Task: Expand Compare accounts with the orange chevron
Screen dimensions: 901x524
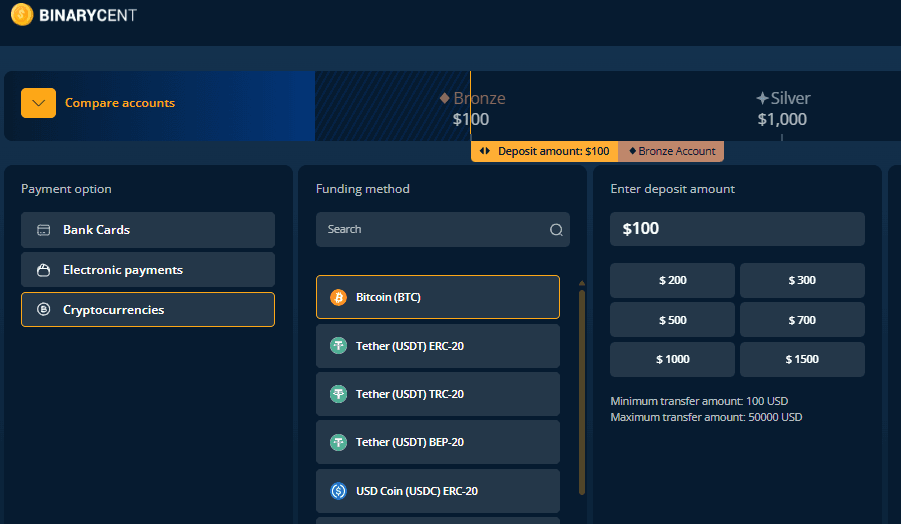Action: click(x=38, y=103)
